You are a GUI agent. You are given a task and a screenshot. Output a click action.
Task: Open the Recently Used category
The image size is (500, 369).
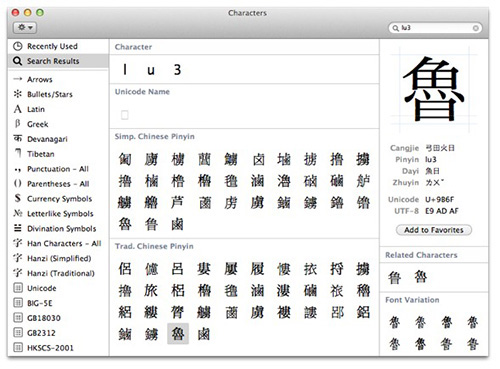[x=58, y=46]
